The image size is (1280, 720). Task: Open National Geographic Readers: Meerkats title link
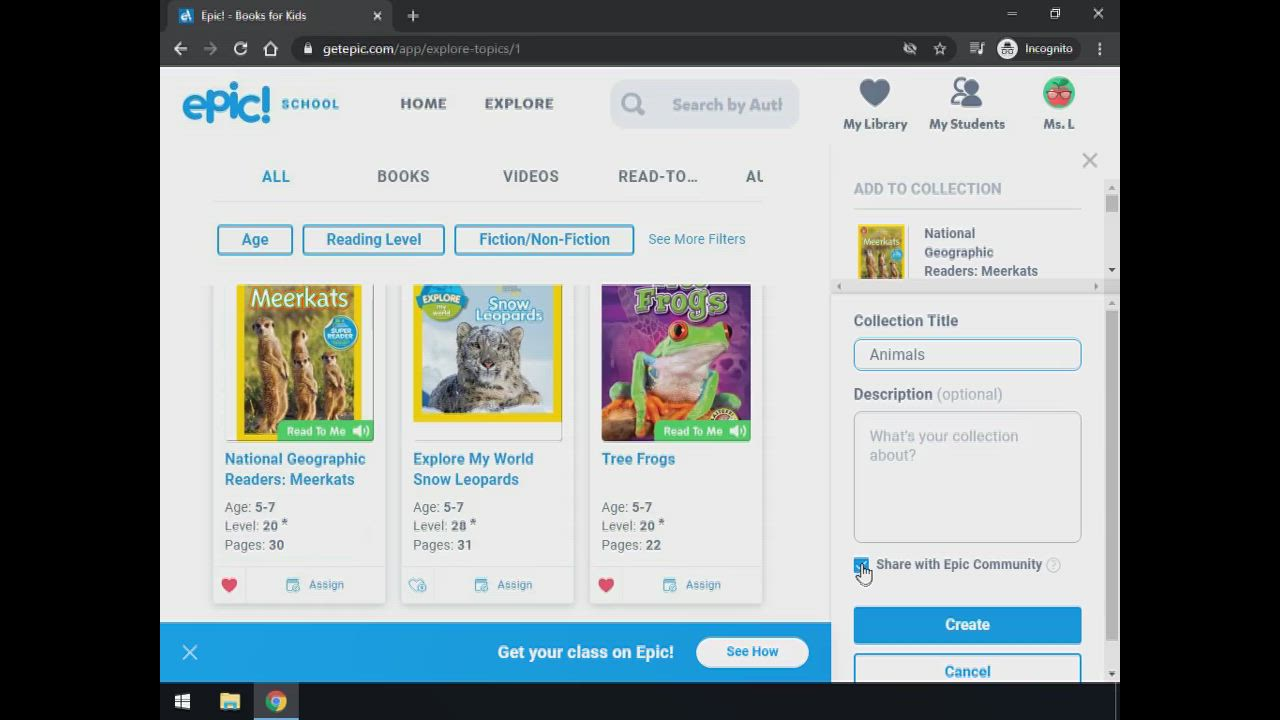pos(295,469)
